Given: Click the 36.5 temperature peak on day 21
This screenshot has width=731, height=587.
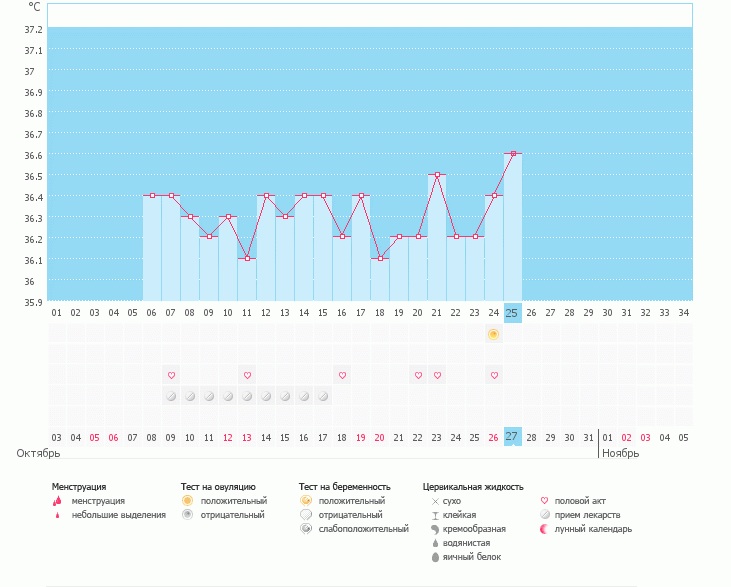Looking at the screenshot, I should coord(437,174).
